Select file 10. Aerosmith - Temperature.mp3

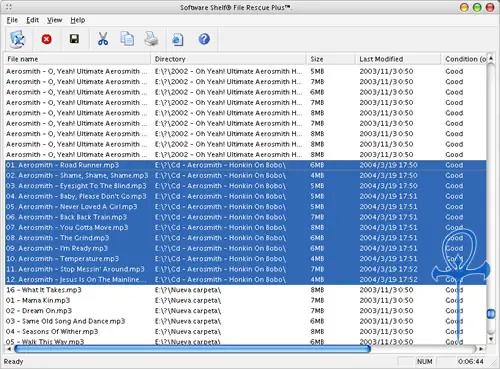(x=62, y=259)
